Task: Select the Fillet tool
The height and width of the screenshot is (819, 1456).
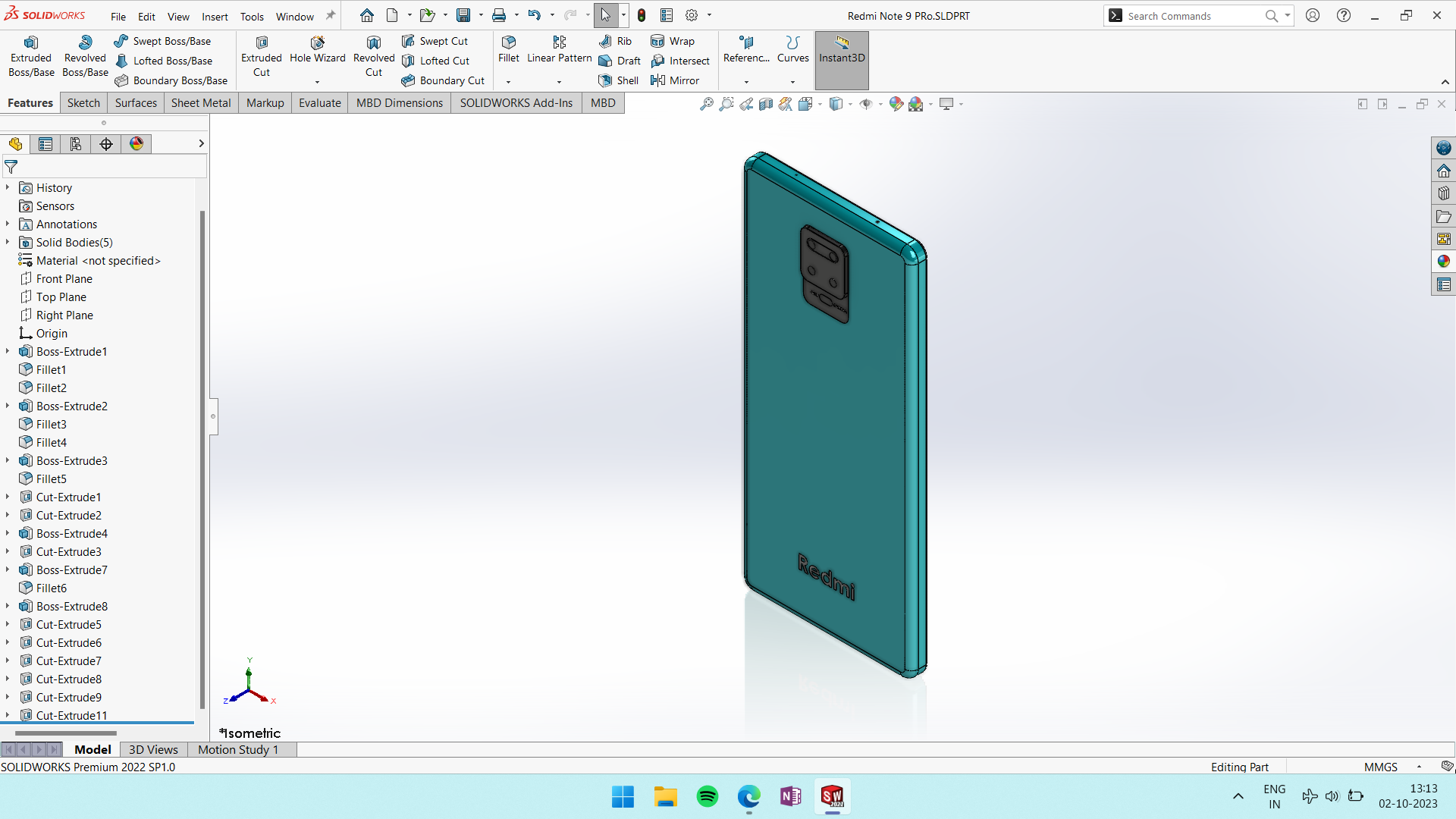Action: point(509,50)
